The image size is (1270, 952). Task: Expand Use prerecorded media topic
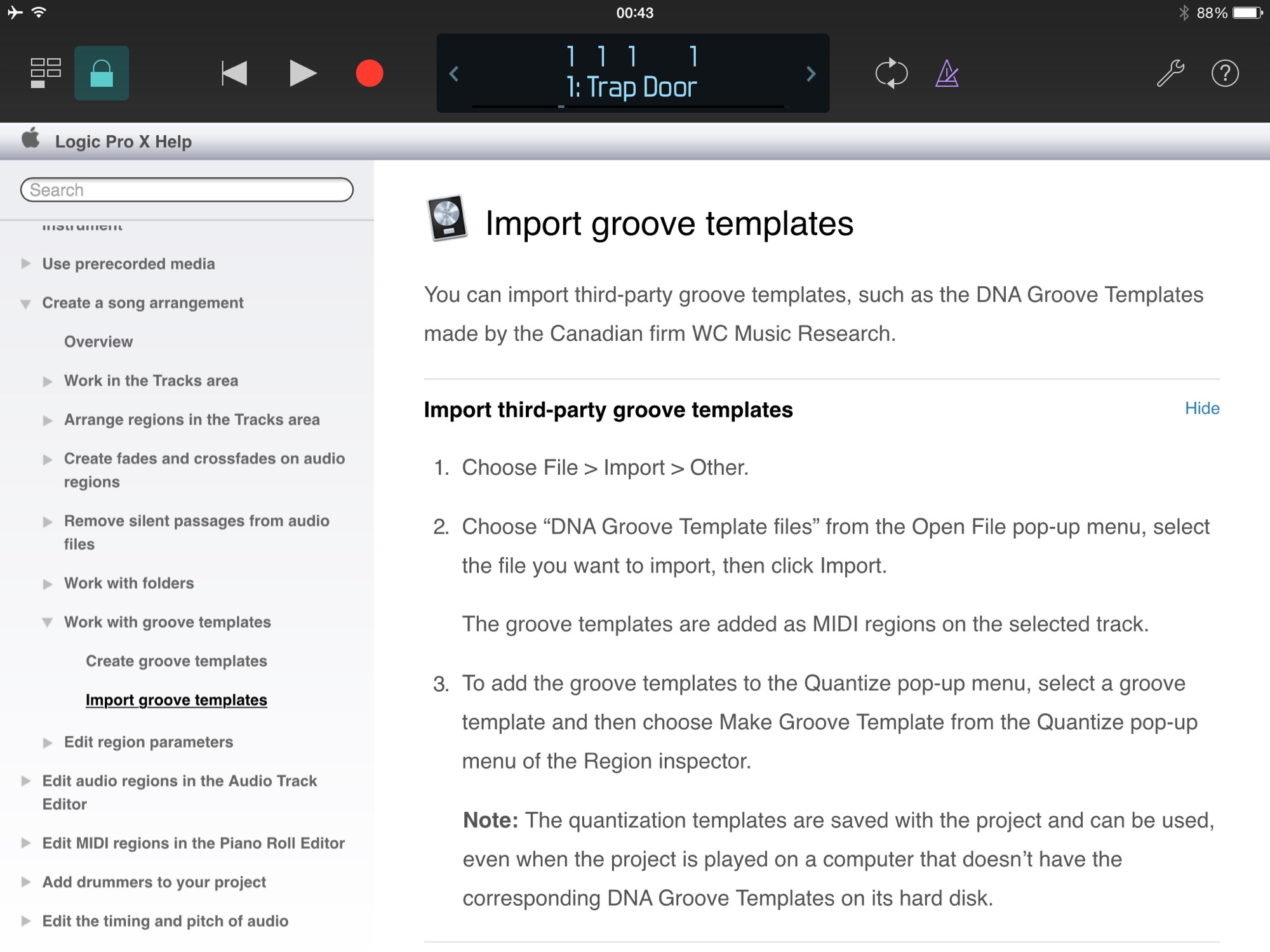tap(25, 263)
